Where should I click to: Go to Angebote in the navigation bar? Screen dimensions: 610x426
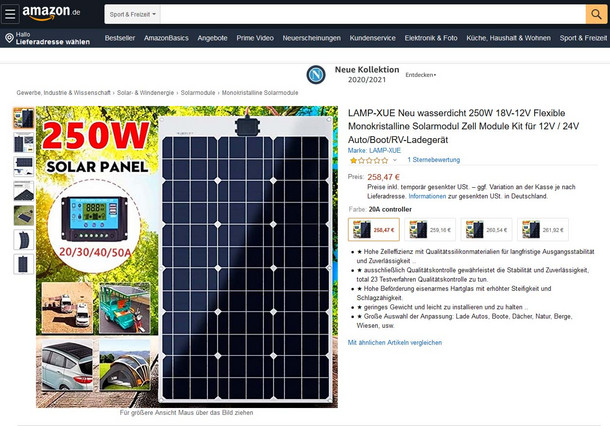[212, 38]
